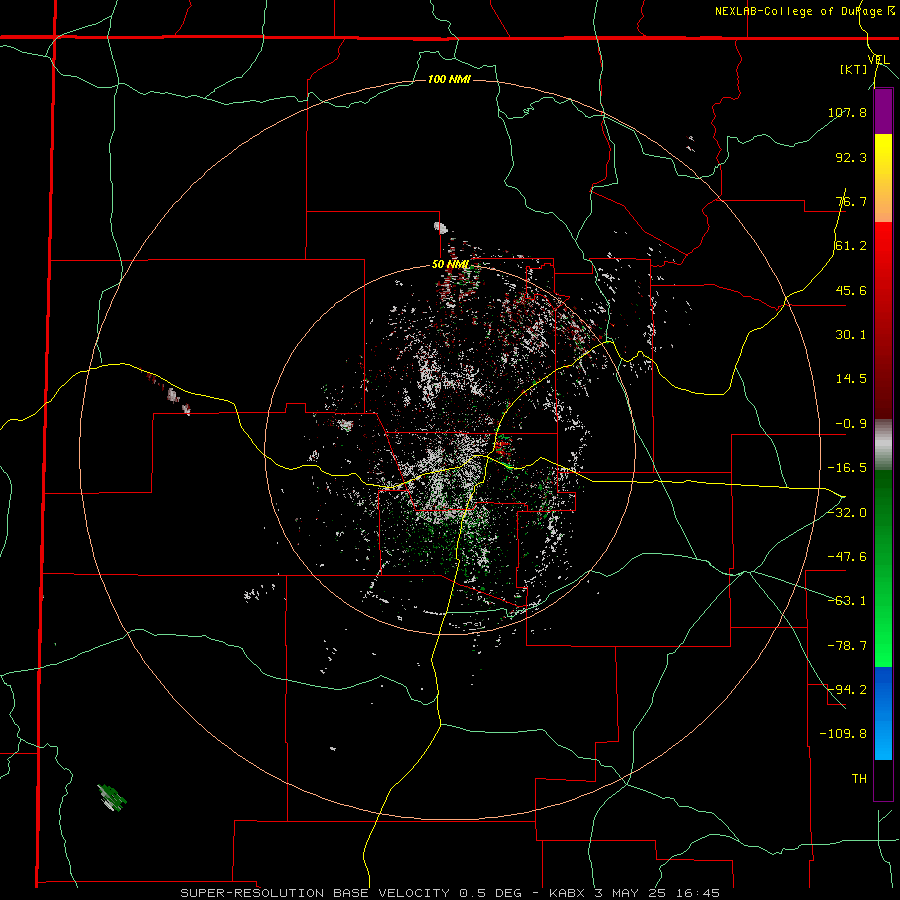The width and height of the screenshot is (900, 900).
Task: Click the white echo blob above the 50 NMI label
Action: 441,227
